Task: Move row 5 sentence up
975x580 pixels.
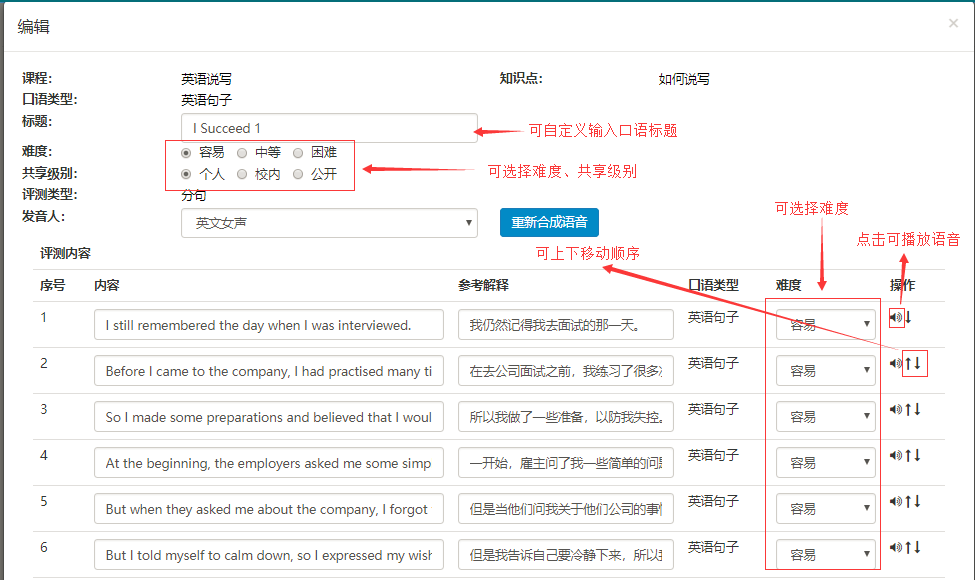Action: point(907,502)
